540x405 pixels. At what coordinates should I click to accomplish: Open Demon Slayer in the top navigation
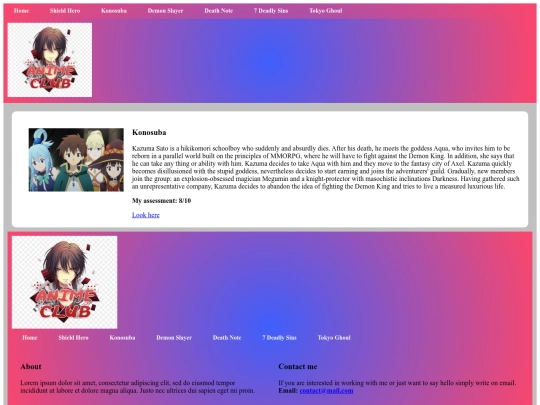point(165,11)
